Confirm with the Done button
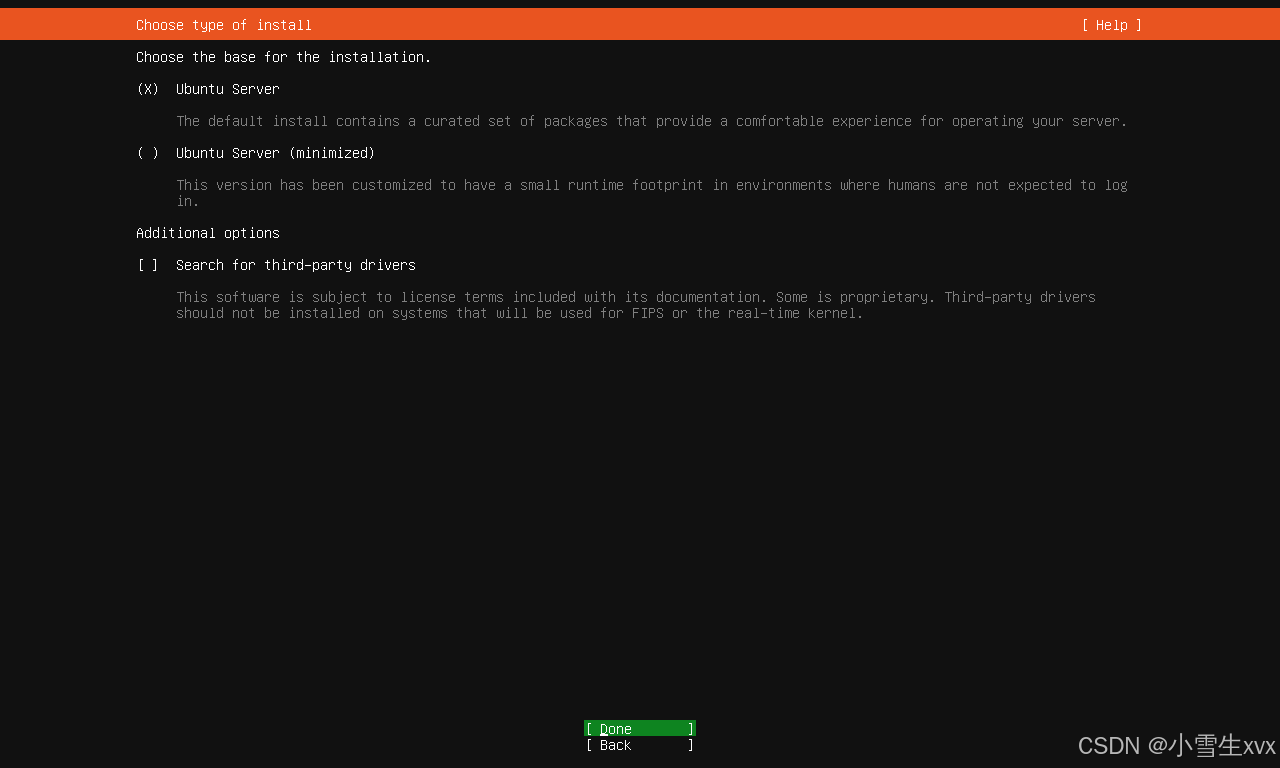This screenshot has height=768, width=1280. (x=640, y=729)
